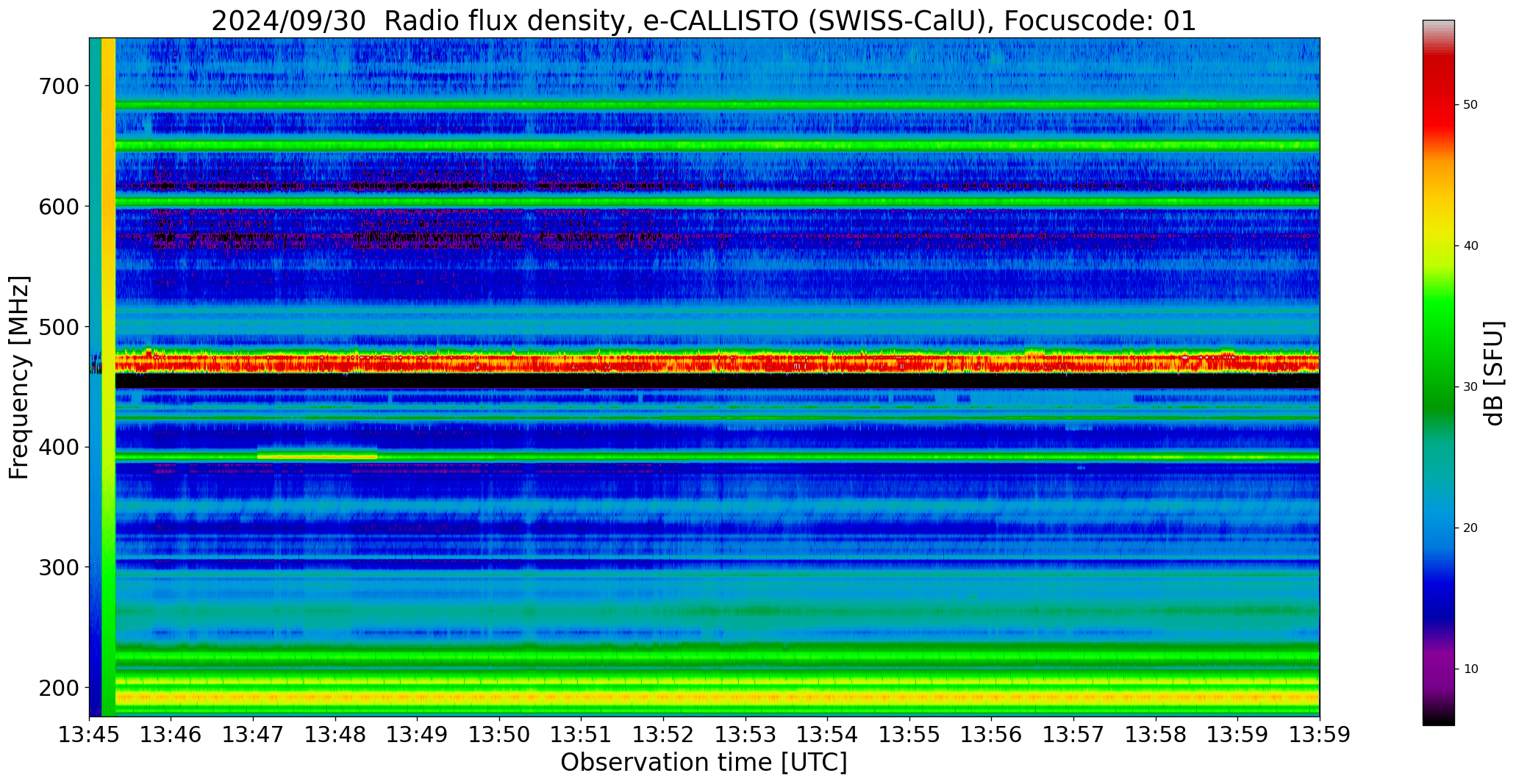Click the 13:45 time tick label
Viewport: 1516px width, 784px height.
[89, 735]
